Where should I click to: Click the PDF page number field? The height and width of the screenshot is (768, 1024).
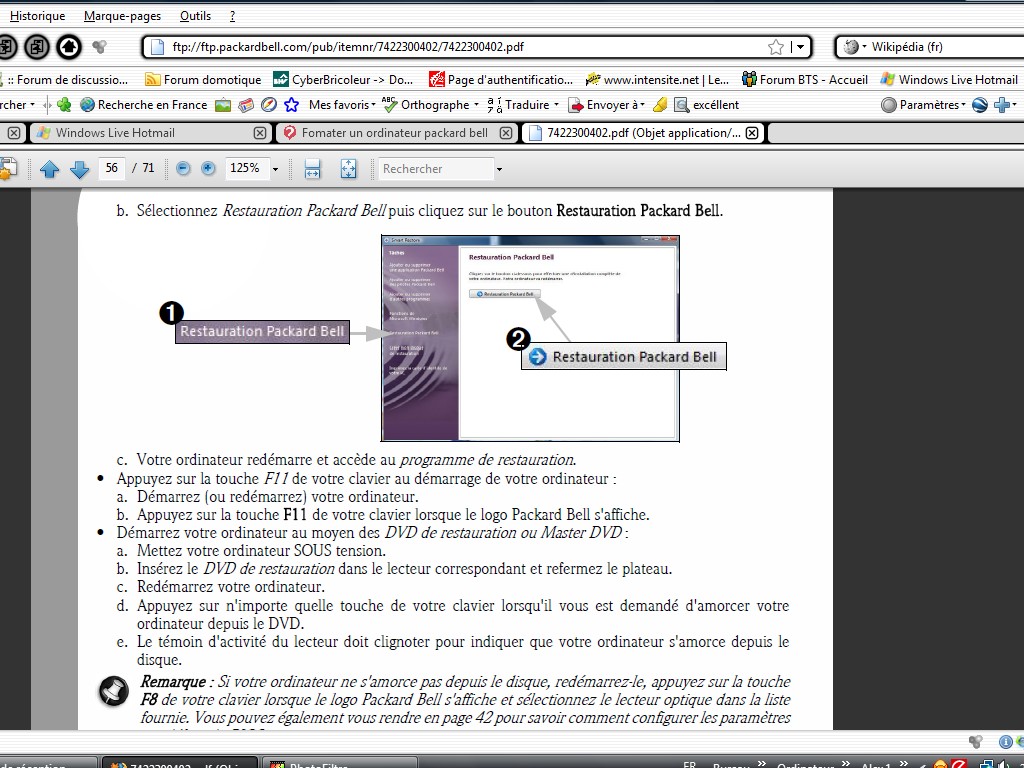pyautogui.click(x=111, y=168)
